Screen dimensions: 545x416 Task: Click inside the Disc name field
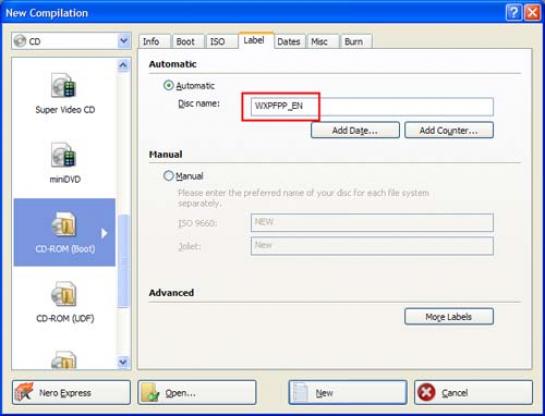pyautogui.click(x=372, y=107)
